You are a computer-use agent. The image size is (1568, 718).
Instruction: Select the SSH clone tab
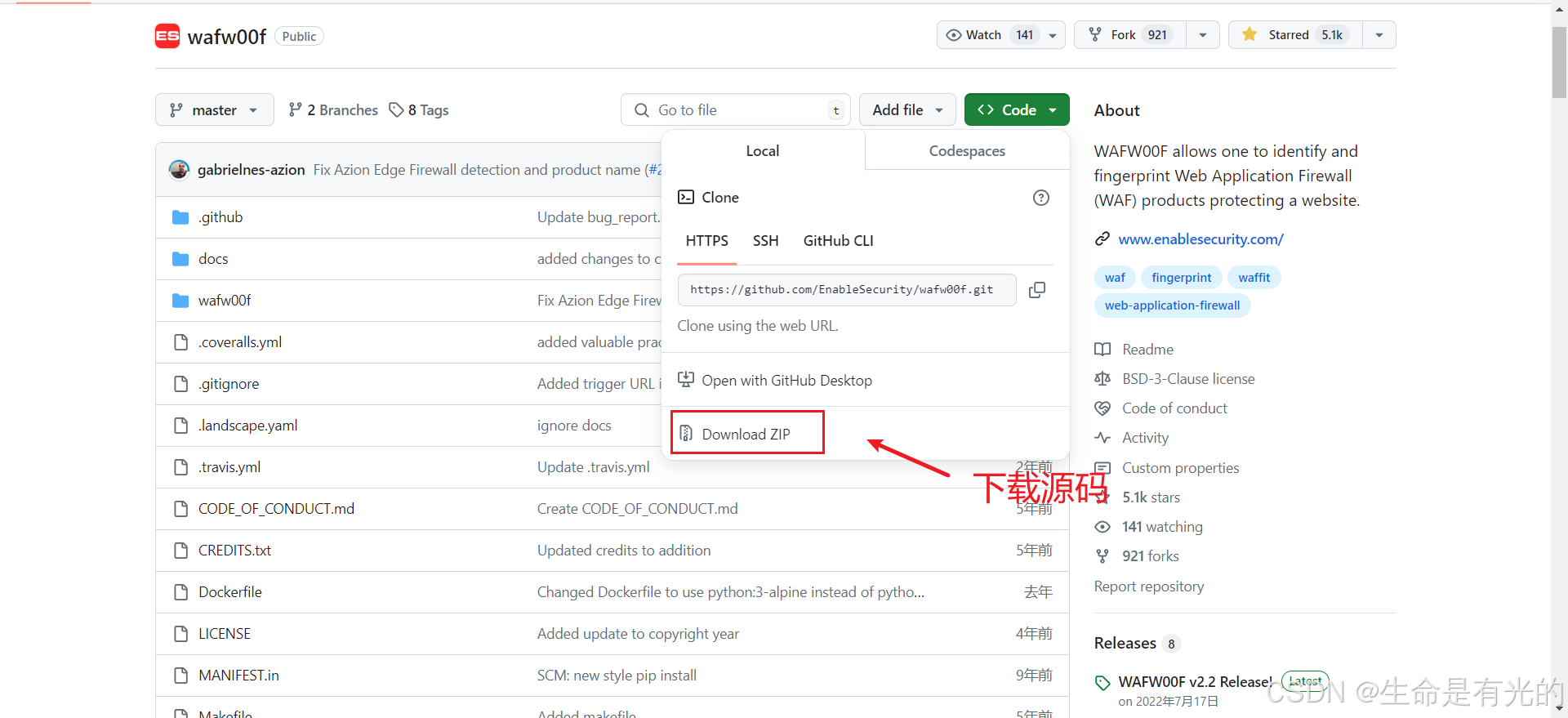tap(765, 241)
